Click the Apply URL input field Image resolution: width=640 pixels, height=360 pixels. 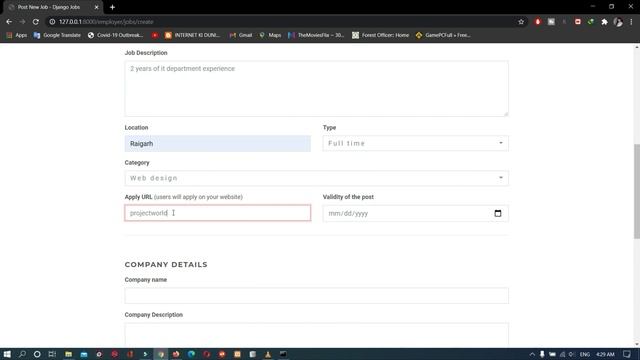tap(218, 213)
